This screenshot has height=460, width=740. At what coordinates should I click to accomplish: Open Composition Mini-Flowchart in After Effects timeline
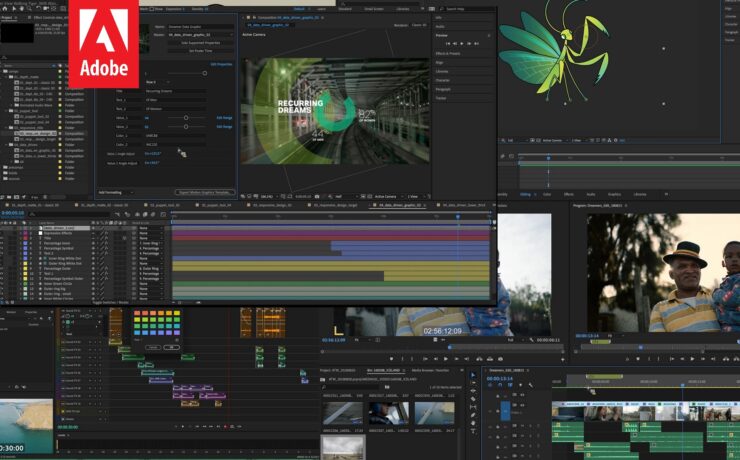[x=118, y=215]
